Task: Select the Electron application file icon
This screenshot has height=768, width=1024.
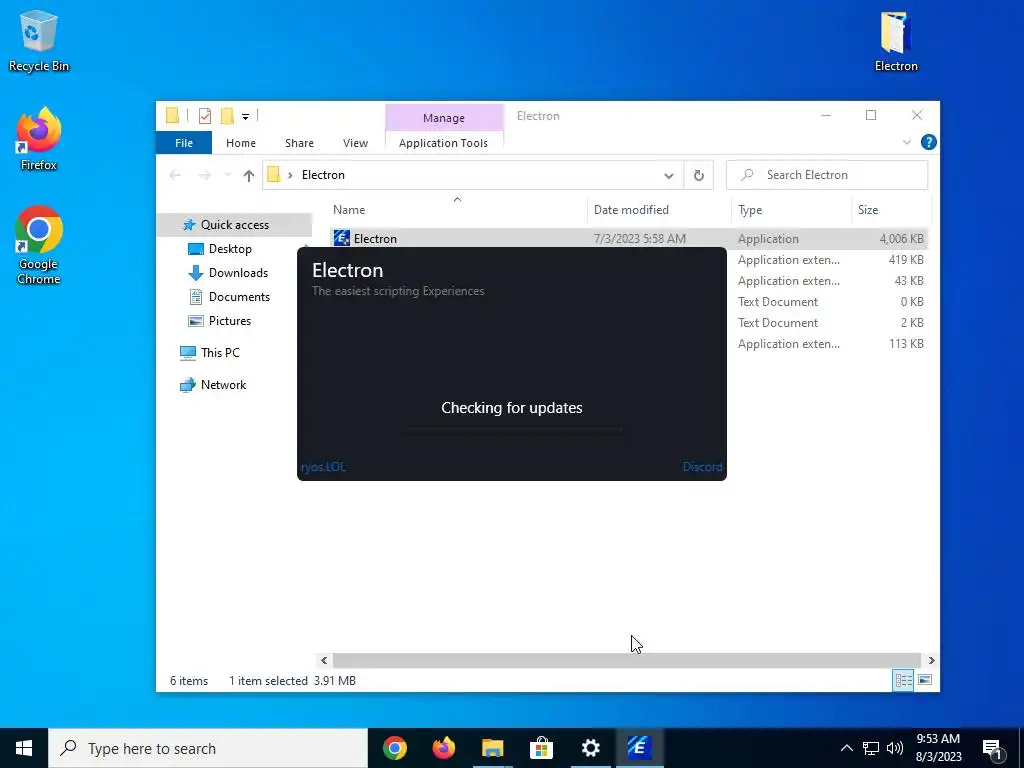Action: [342, 238]
